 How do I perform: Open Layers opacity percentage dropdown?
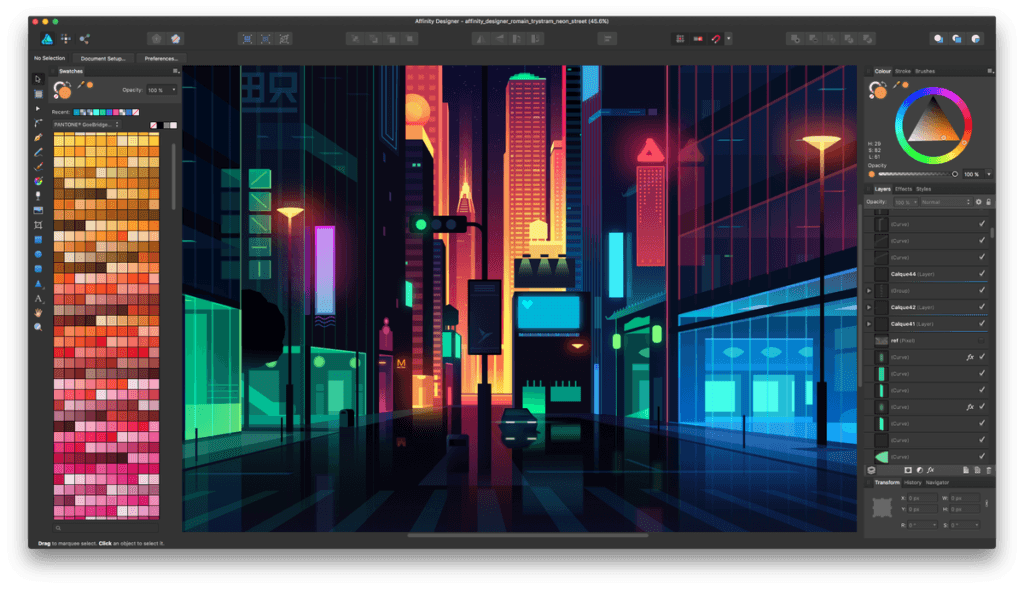pos(906,202)
